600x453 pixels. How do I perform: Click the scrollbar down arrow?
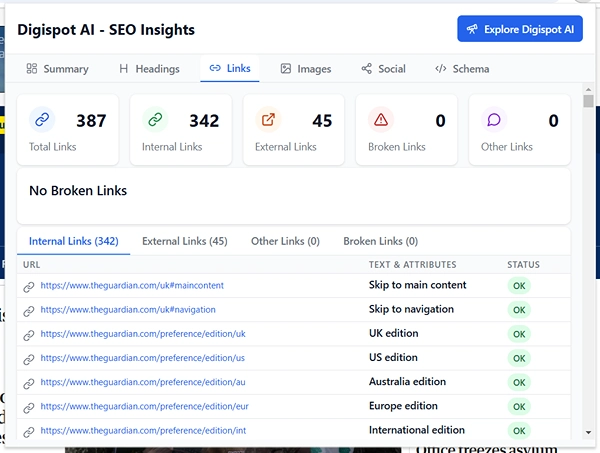(589, 432)
